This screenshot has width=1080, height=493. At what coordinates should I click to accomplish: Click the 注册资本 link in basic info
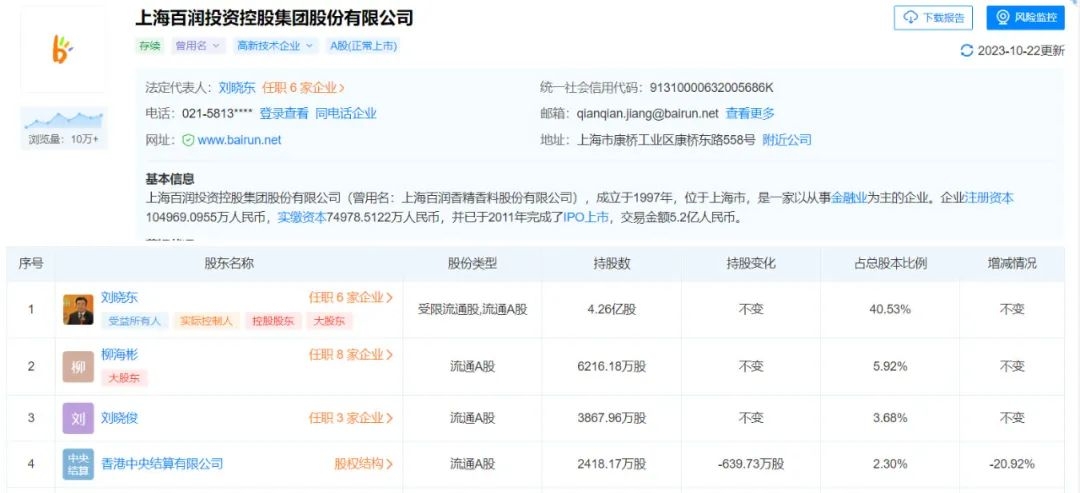tap(988, 198)
